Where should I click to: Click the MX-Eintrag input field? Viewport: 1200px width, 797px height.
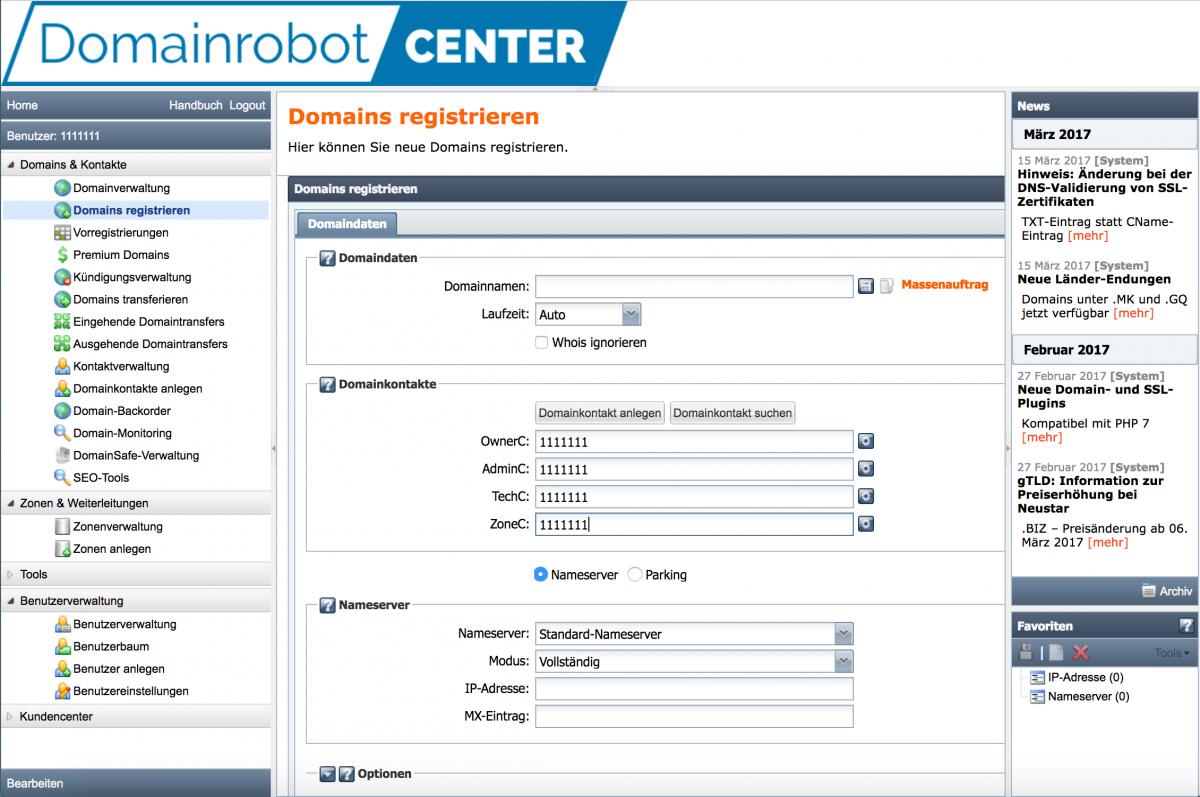click(694, 716)
